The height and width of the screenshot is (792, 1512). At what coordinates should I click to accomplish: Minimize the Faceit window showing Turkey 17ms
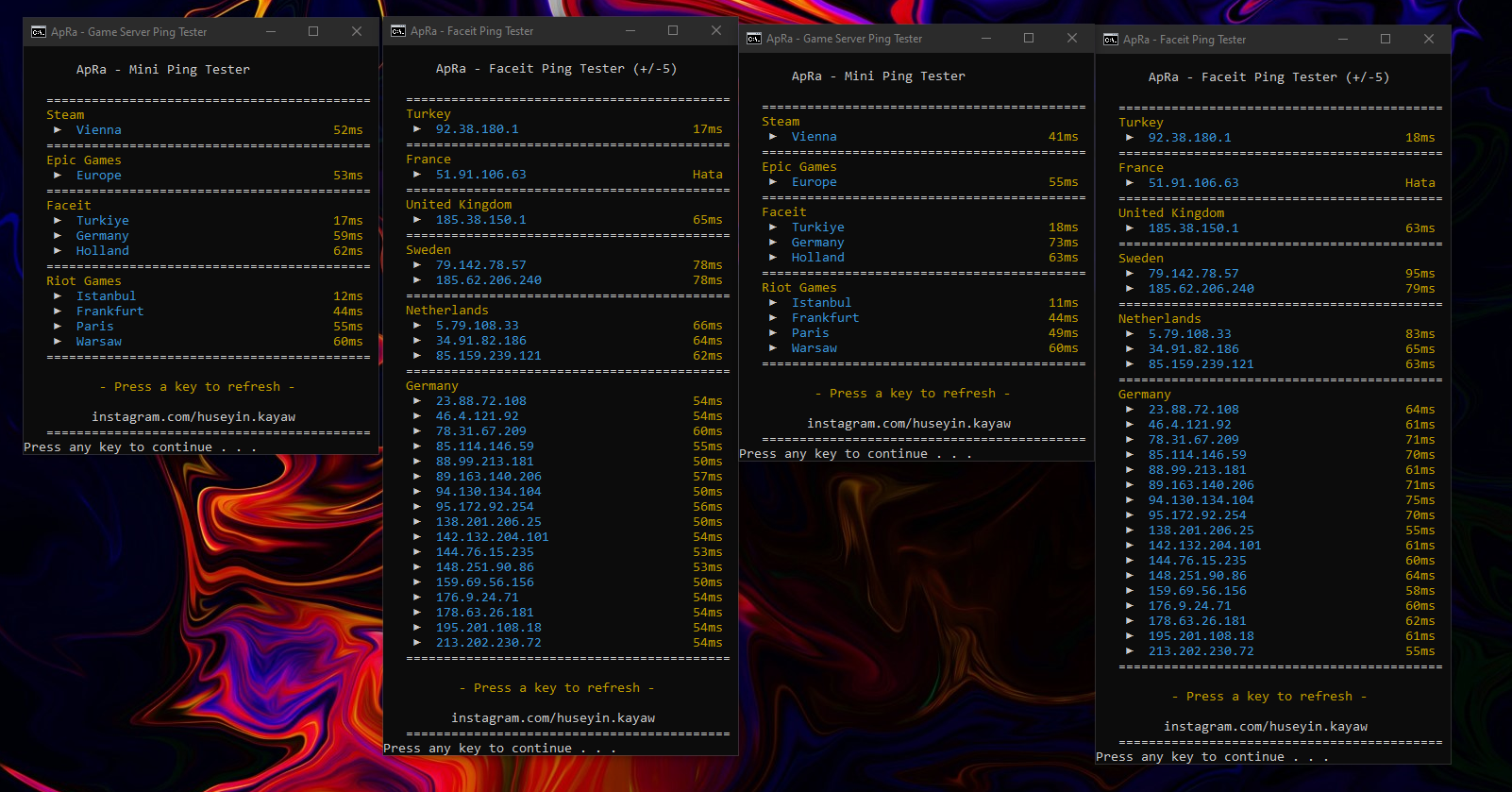coord(630,30)
